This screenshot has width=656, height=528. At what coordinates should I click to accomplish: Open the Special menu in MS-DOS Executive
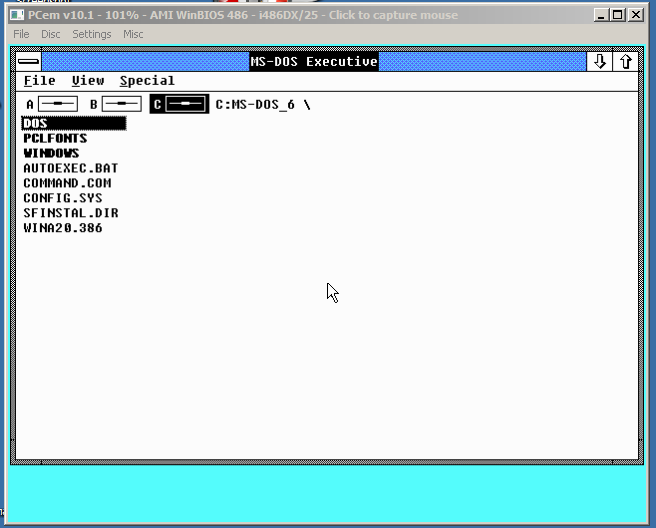point(147,80)
